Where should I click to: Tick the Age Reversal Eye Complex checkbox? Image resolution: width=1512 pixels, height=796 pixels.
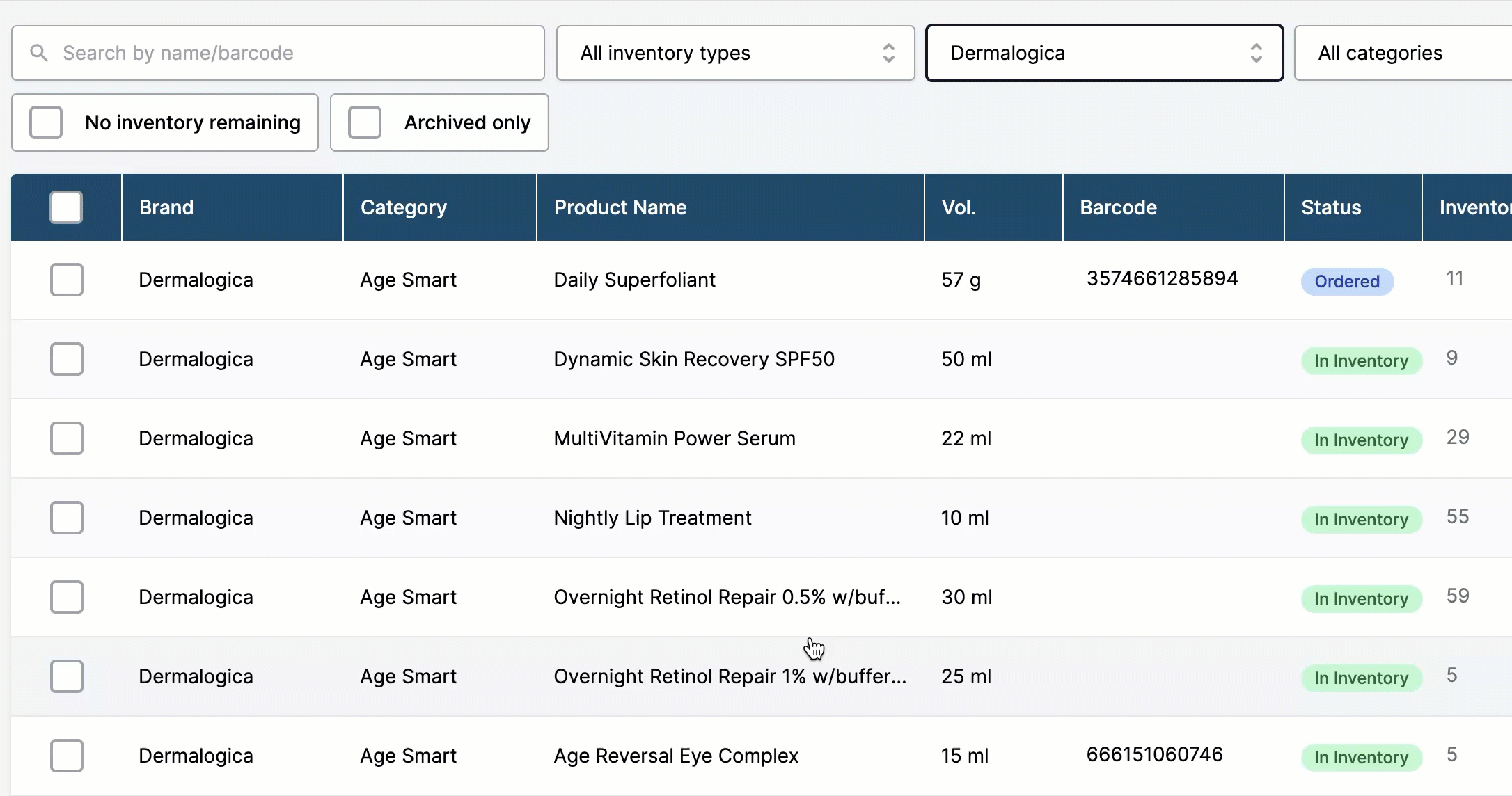(67, 756)
